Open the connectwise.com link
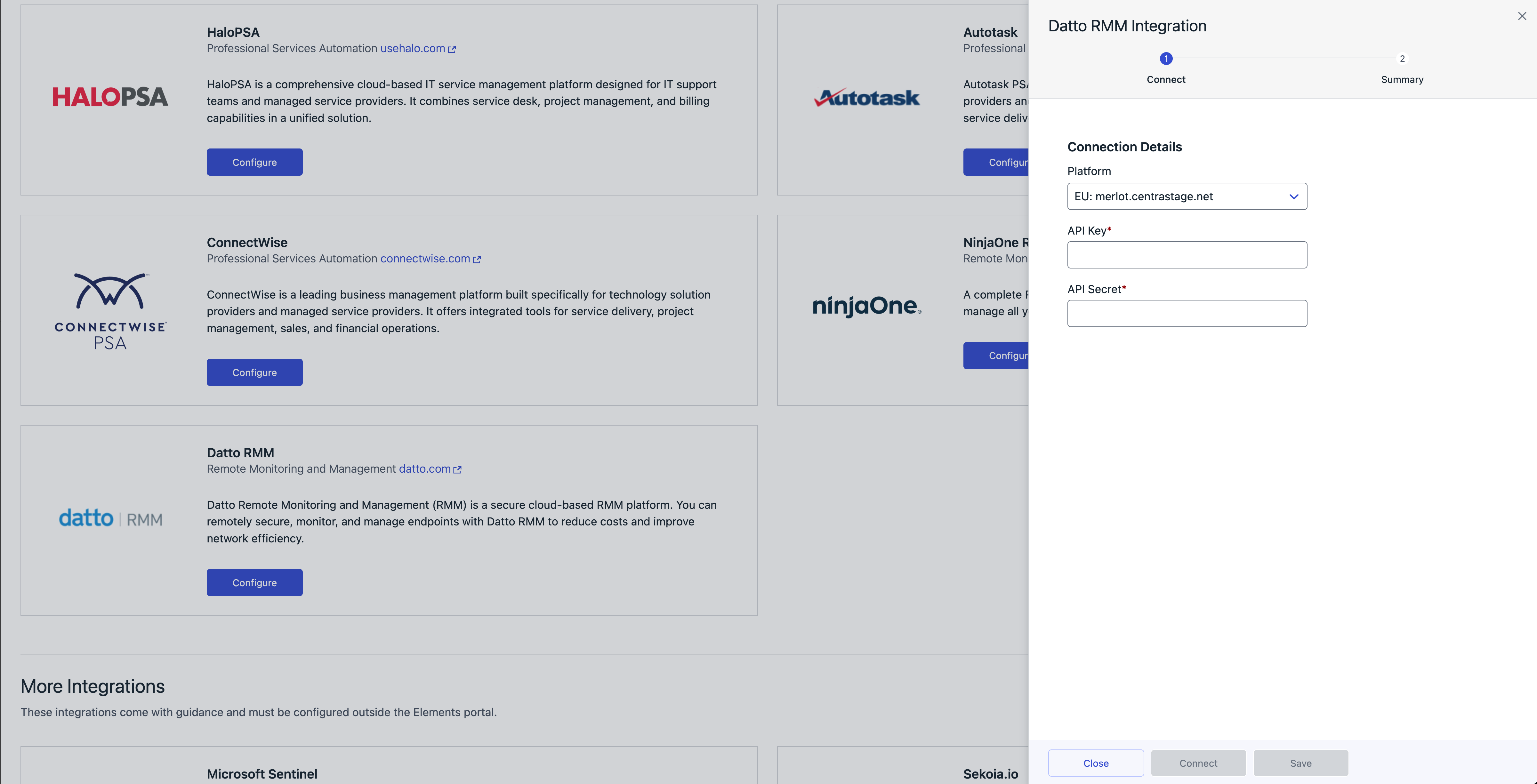Screen dimensions: 1537x784 click(x=425, y=258)
